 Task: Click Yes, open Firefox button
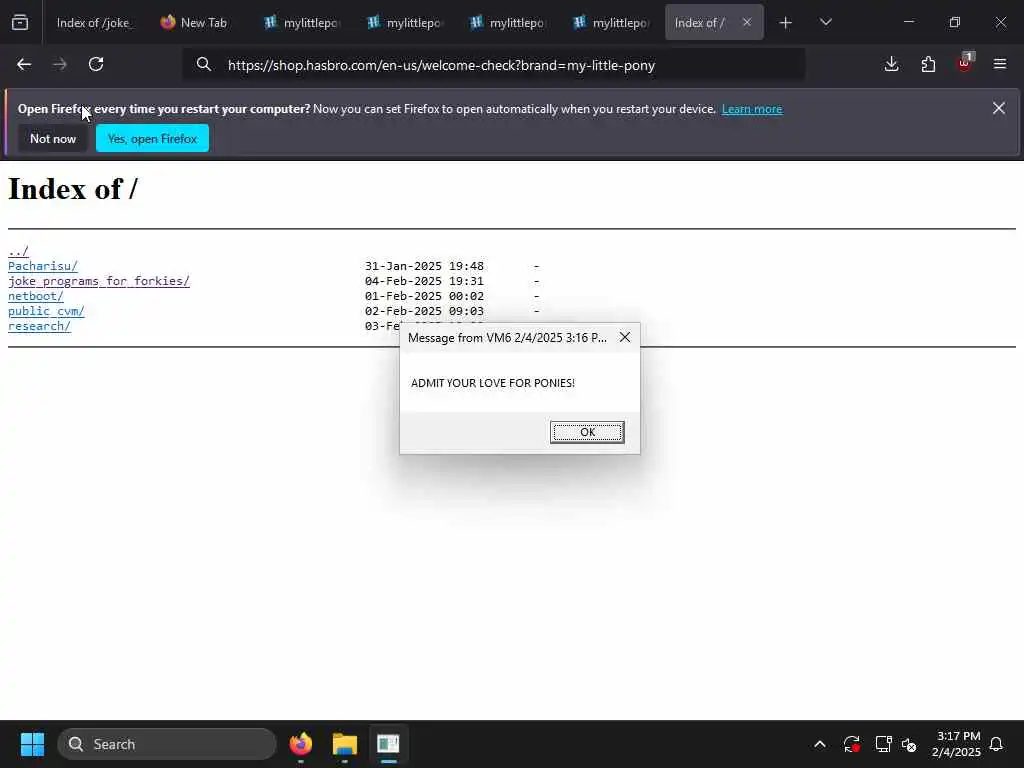(152, 138)
